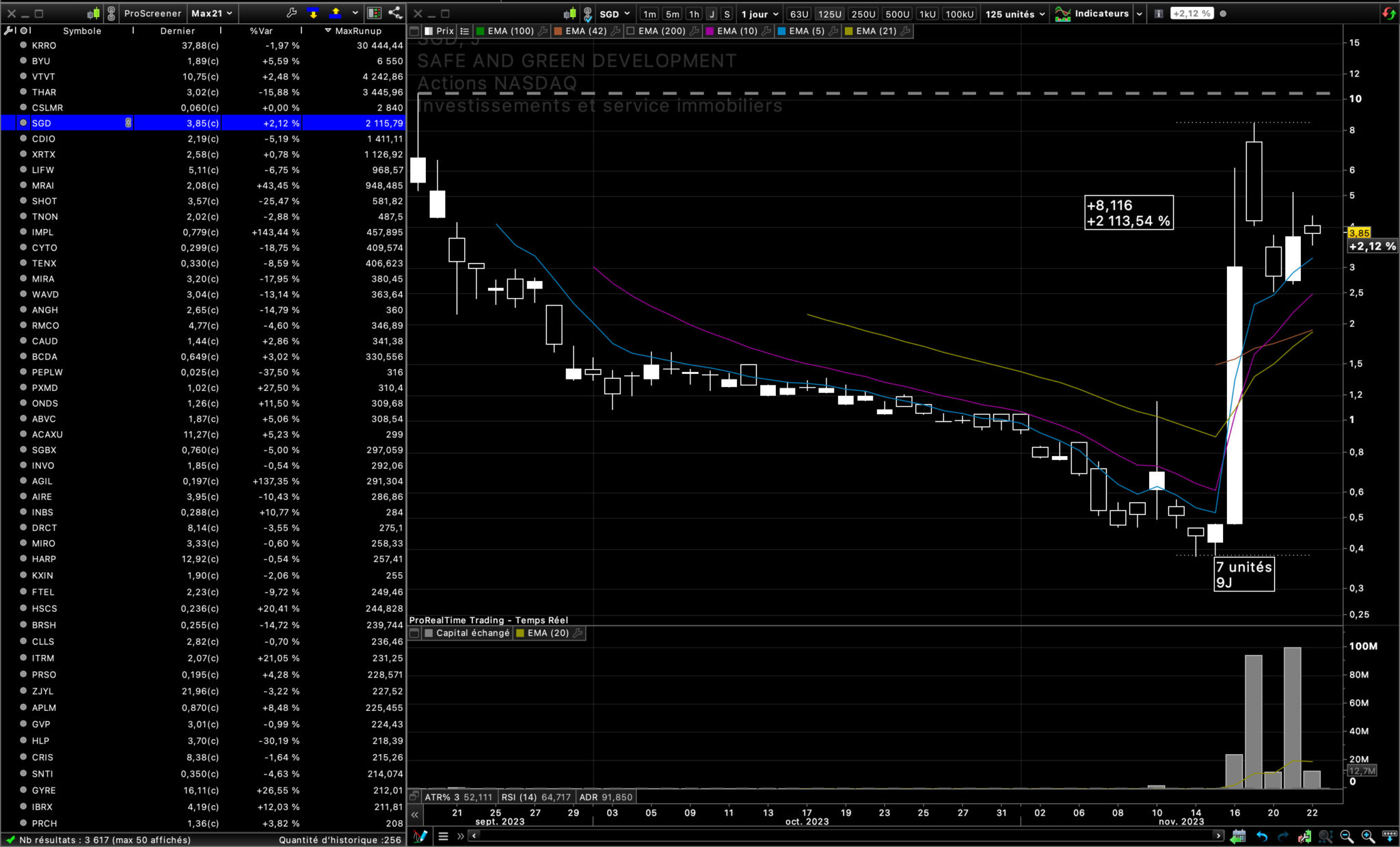Viewport: 1400px width, 847px height.
Task: Open the 125 unités dropdown
Action: pos(1015,14)
